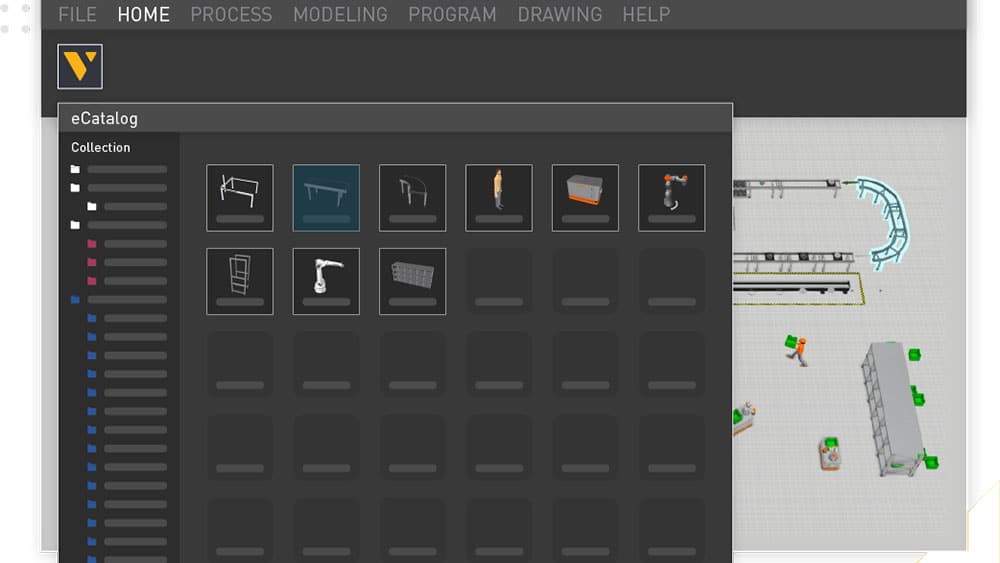Pick the white industrial robot arm thumbnail
The image size is (1000, 563).
tap(326, 281)
